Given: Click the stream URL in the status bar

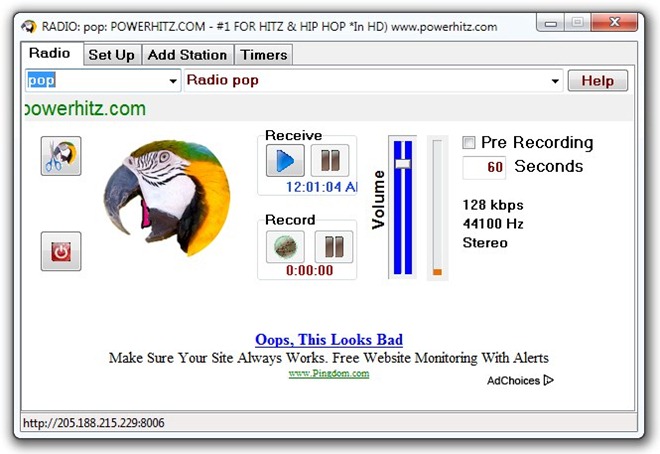Looking at the screenshot, I should pyautogui.click(x=93, y=423).
